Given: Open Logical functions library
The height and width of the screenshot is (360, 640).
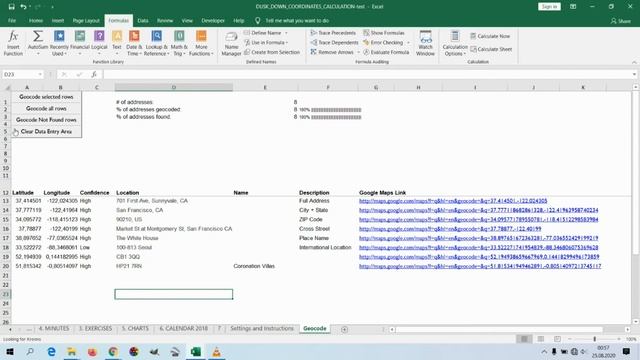Looking at the screenshot, I should (99, 43).
